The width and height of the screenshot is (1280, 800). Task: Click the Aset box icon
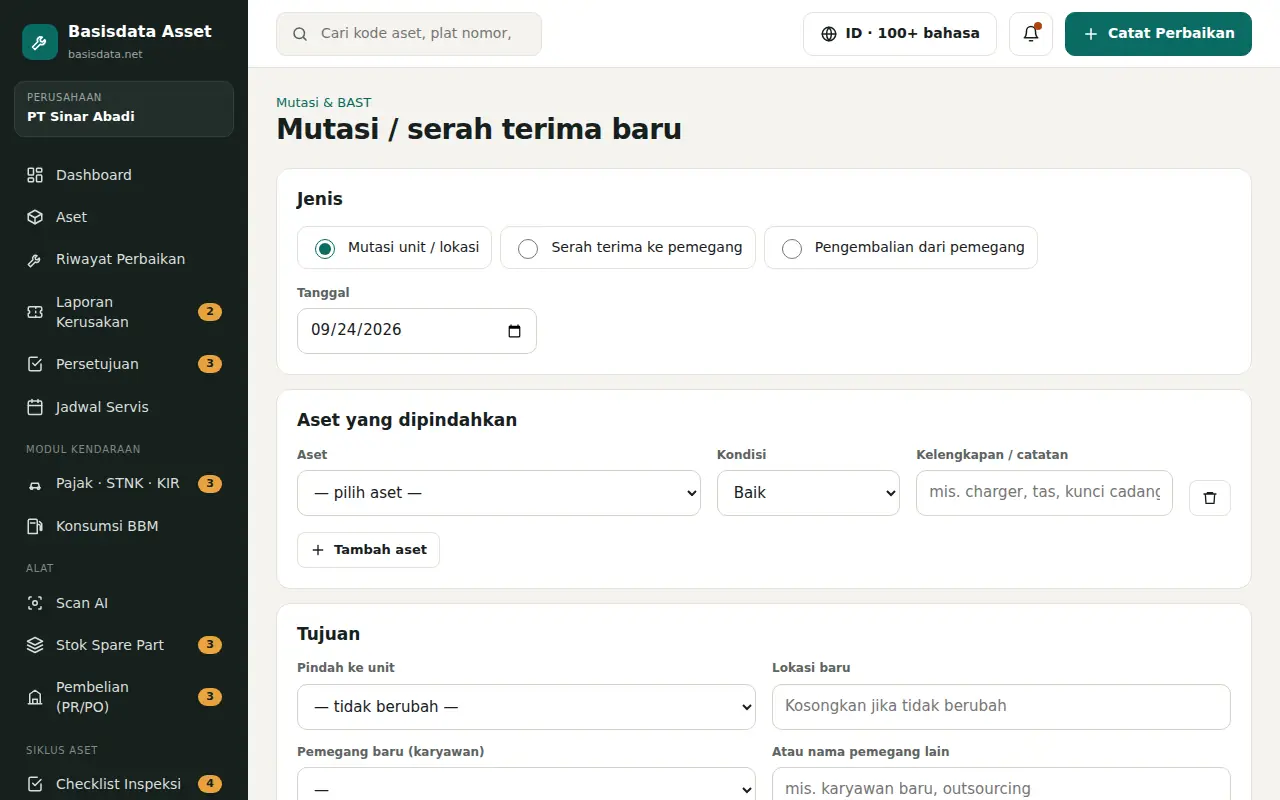[x=35, y=217]
